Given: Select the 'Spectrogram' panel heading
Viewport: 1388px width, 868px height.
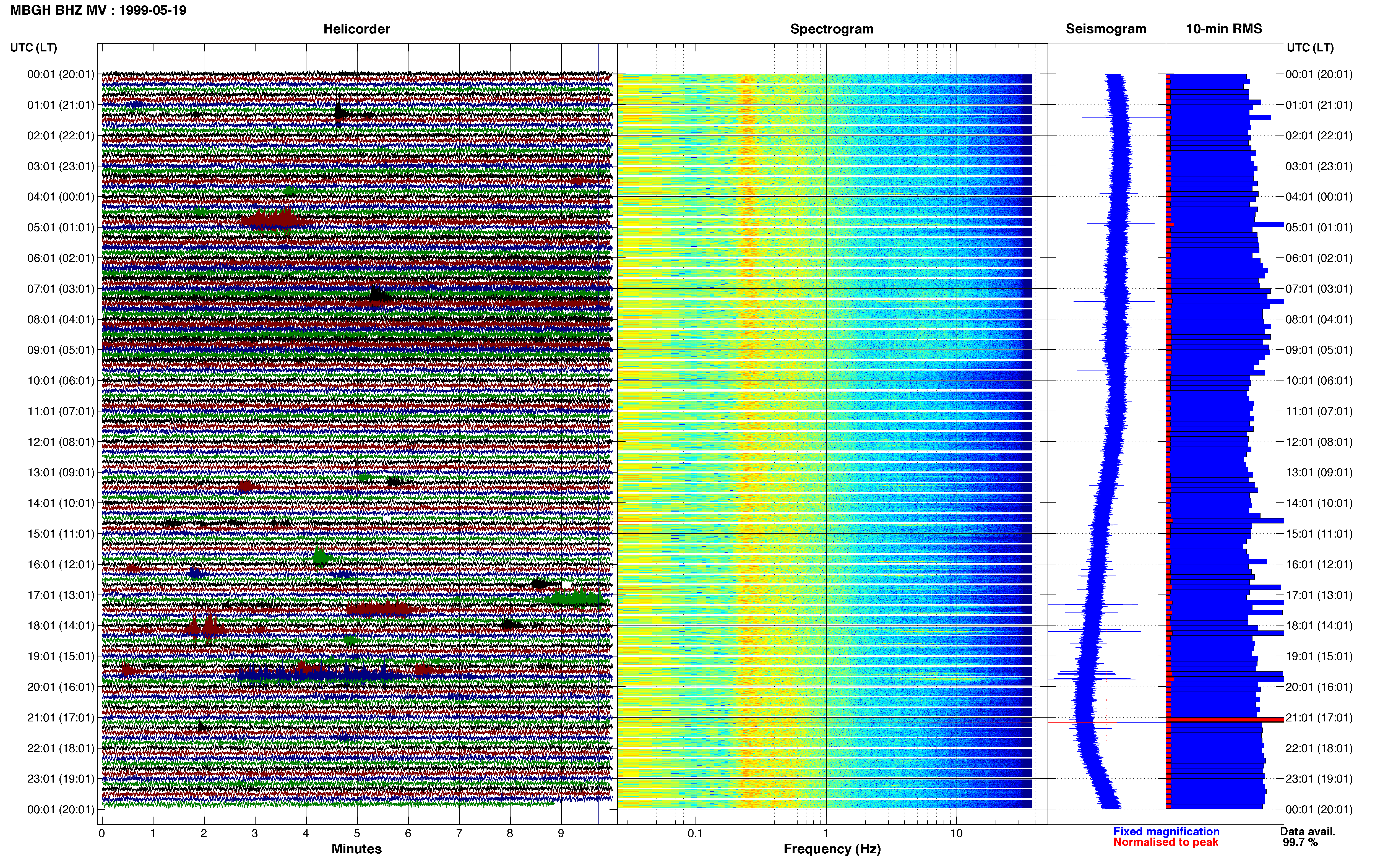Looking at the screenshot, I should pyautogui.click(x=832, y=29).
